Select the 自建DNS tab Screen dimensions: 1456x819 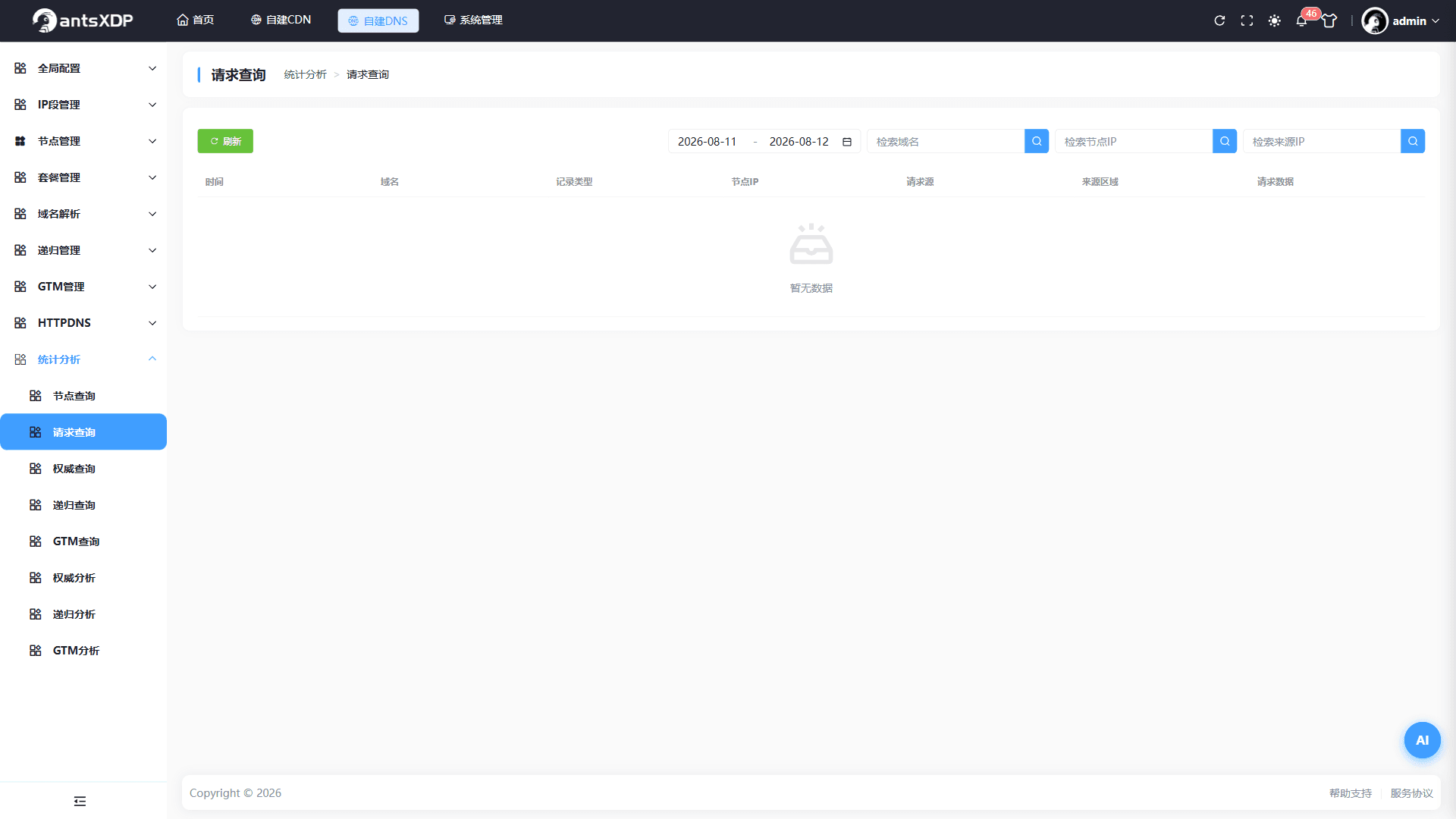click(378, 20)
